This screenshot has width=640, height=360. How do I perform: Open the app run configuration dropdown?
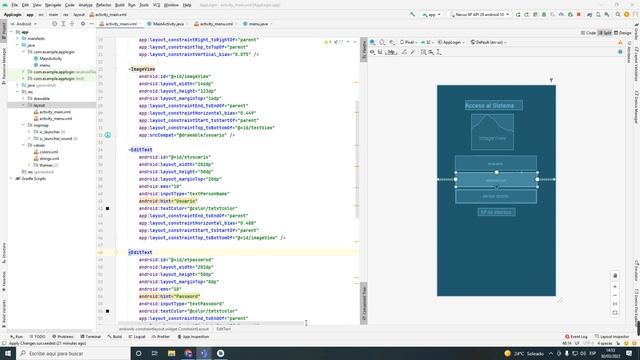click(x=432, y=14)
